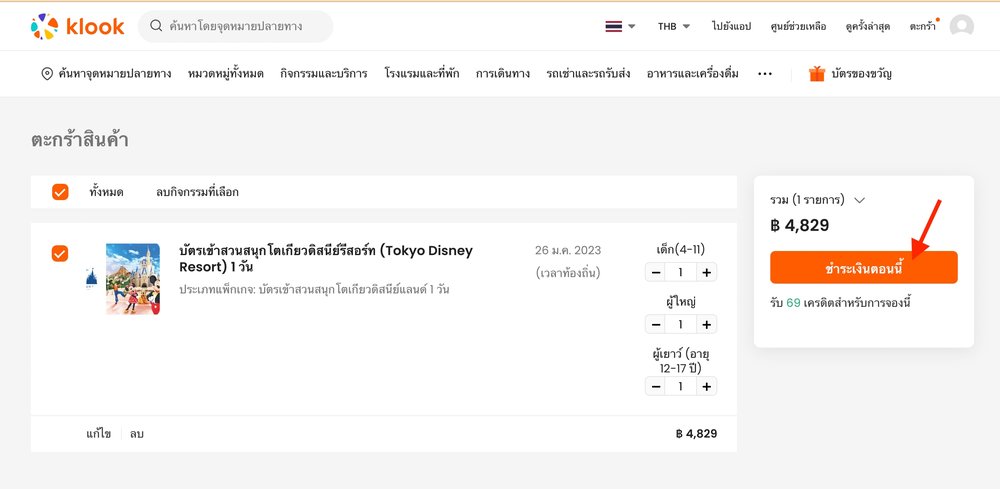Expand the รวม (1 รายการ) summary chevron
1000x489 pixels.
(859, 200)
